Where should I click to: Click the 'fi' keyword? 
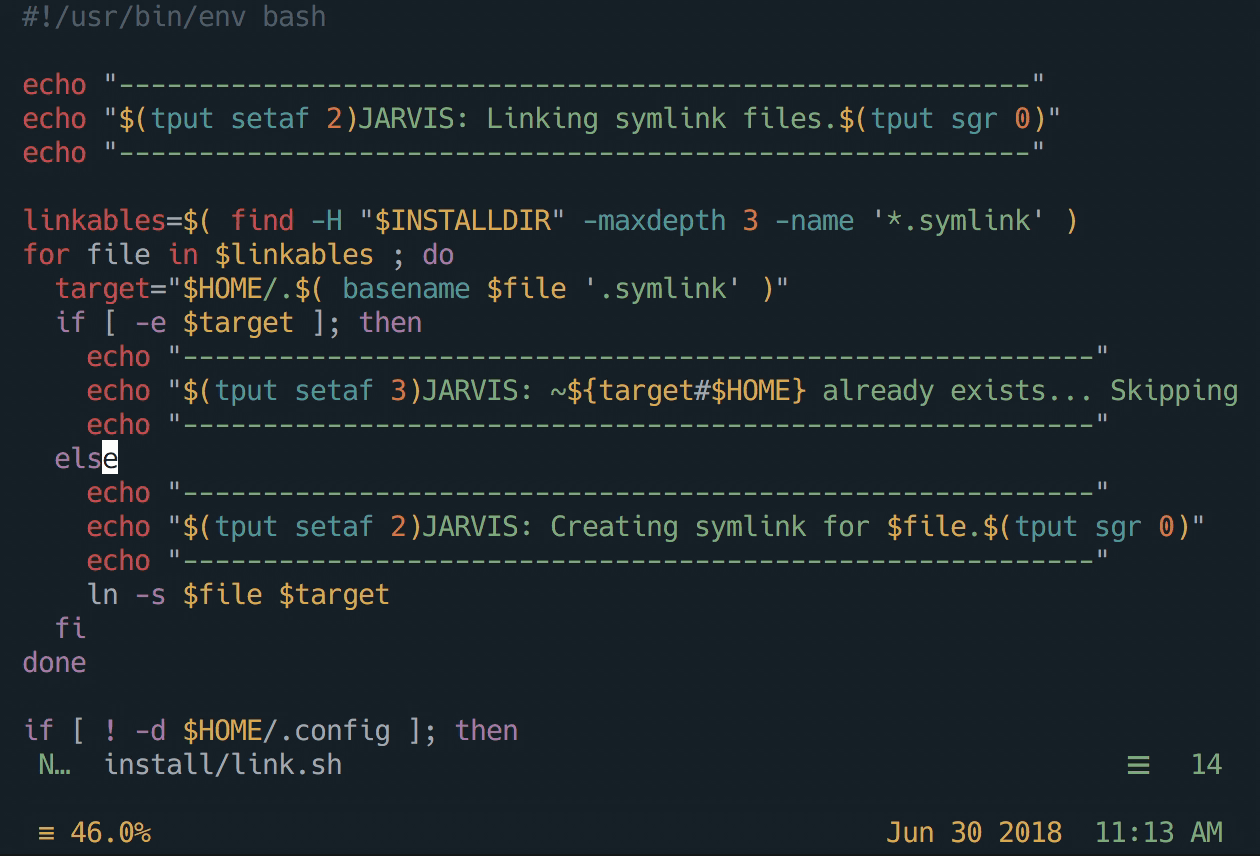click(71, 628)
